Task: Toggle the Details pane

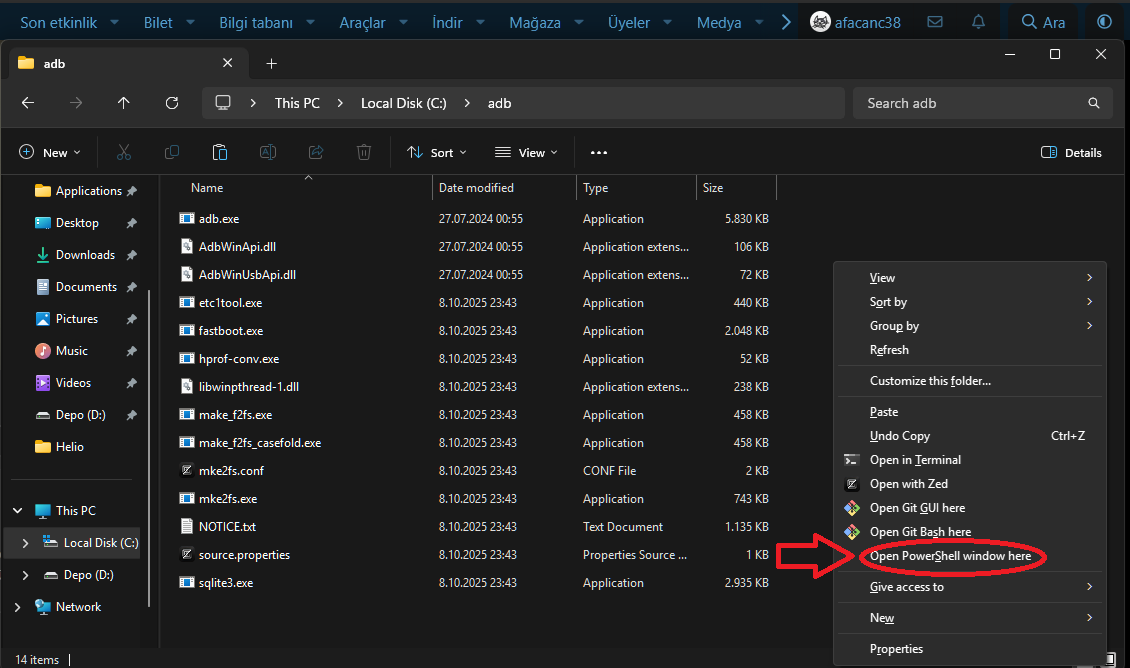Action: point(1071,153)
